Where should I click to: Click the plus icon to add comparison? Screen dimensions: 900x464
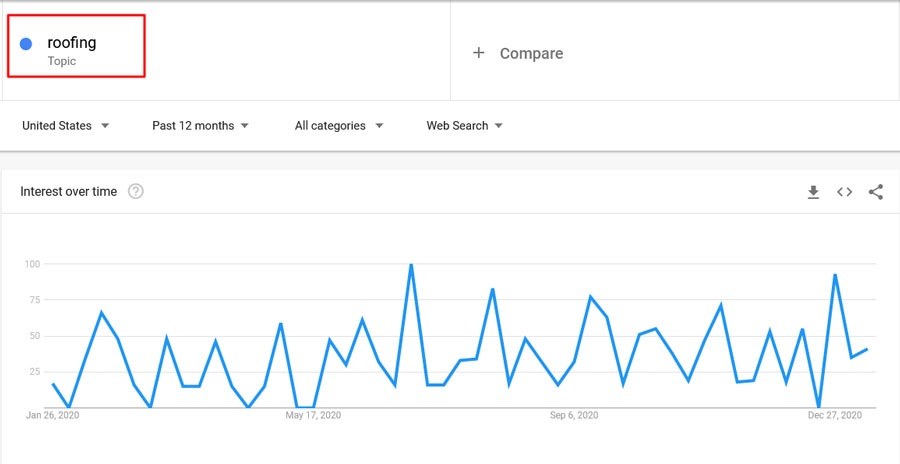coord(479,53)
